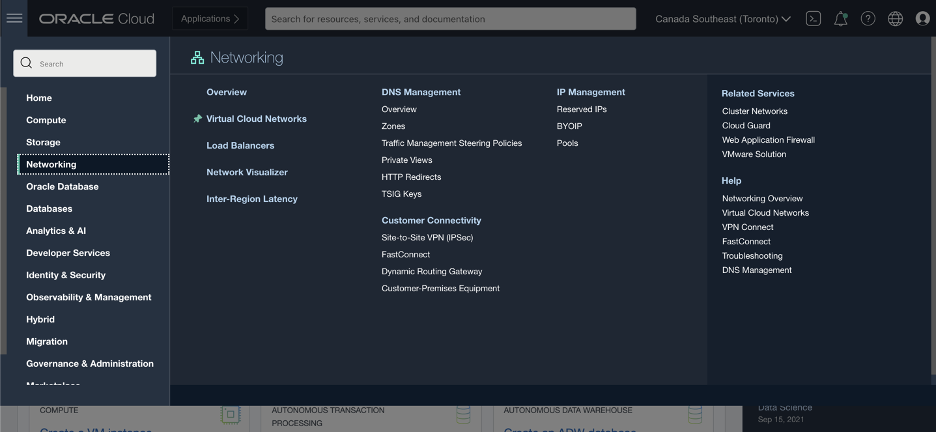The image size is (936, 432).
Task: Open Pools under IP Management
Action: click(x=567, y=143)
